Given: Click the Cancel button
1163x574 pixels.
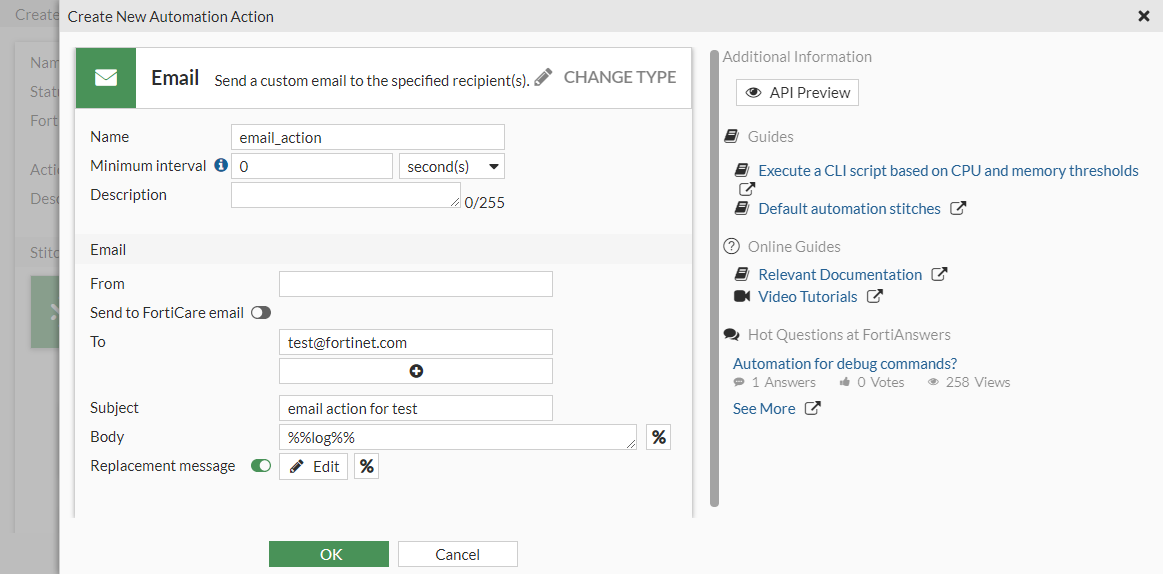Looking at the screenshot, I should tap(457, 554).
